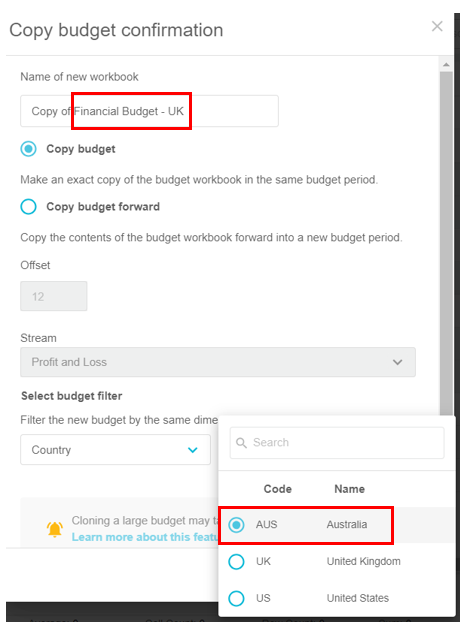460x622 pixels.
Task: Click the country Search box
Action: (x=337, y=443)
